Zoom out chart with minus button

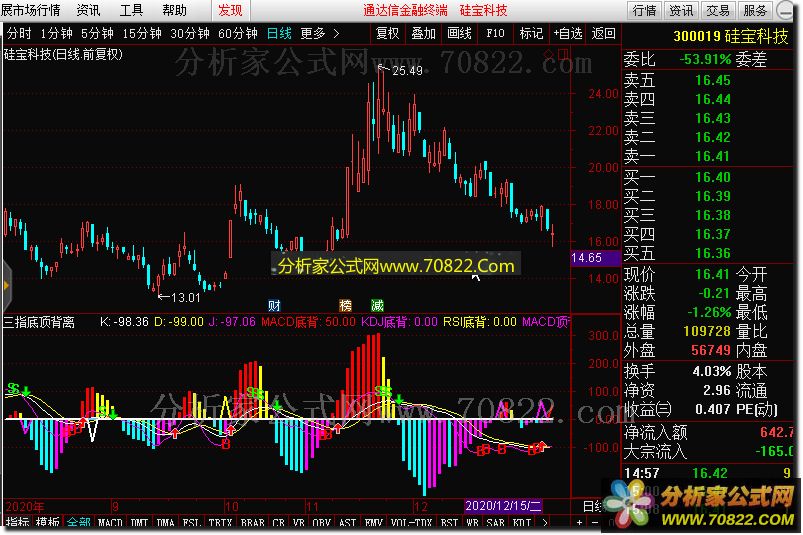pos(595,523)
